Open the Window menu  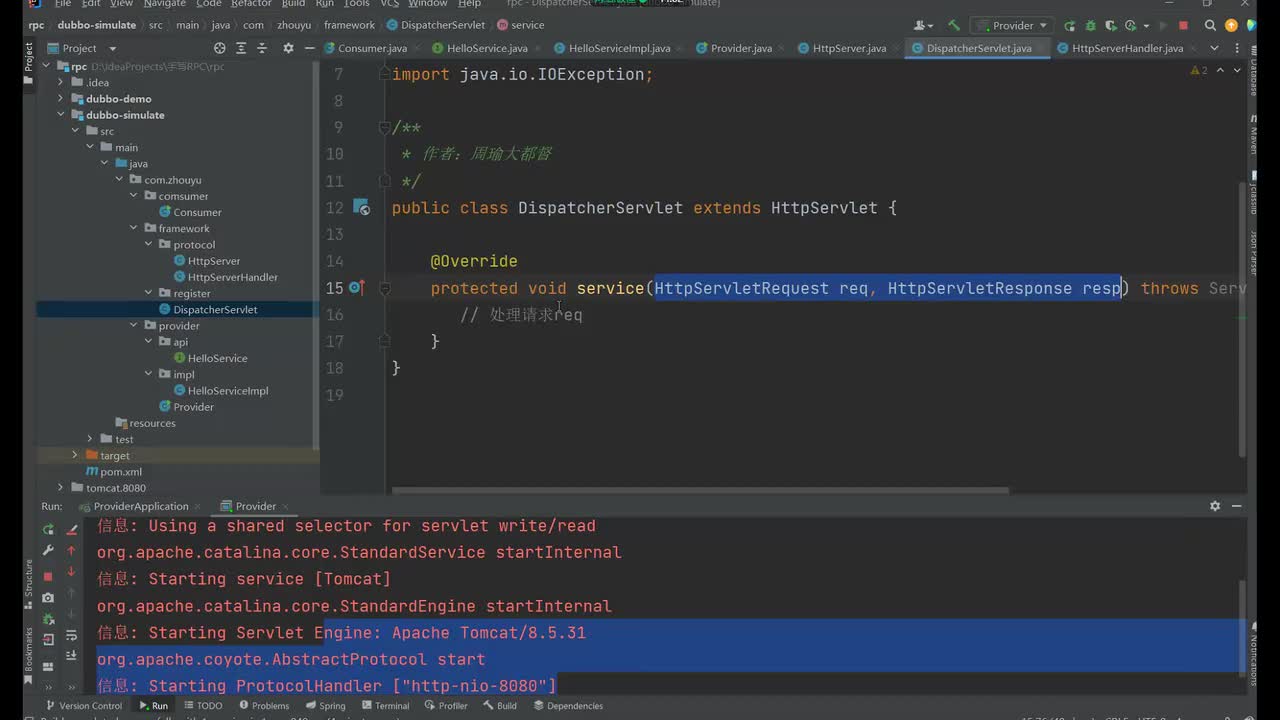tap(427, 4)
